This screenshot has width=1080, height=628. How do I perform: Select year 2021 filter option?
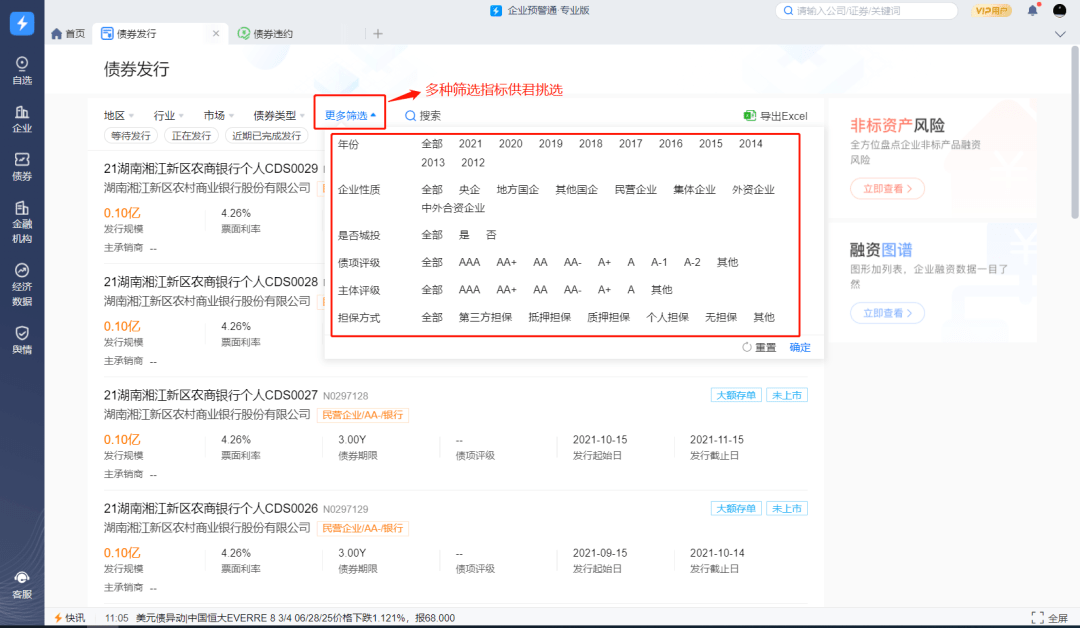click(x=470, y=144)
